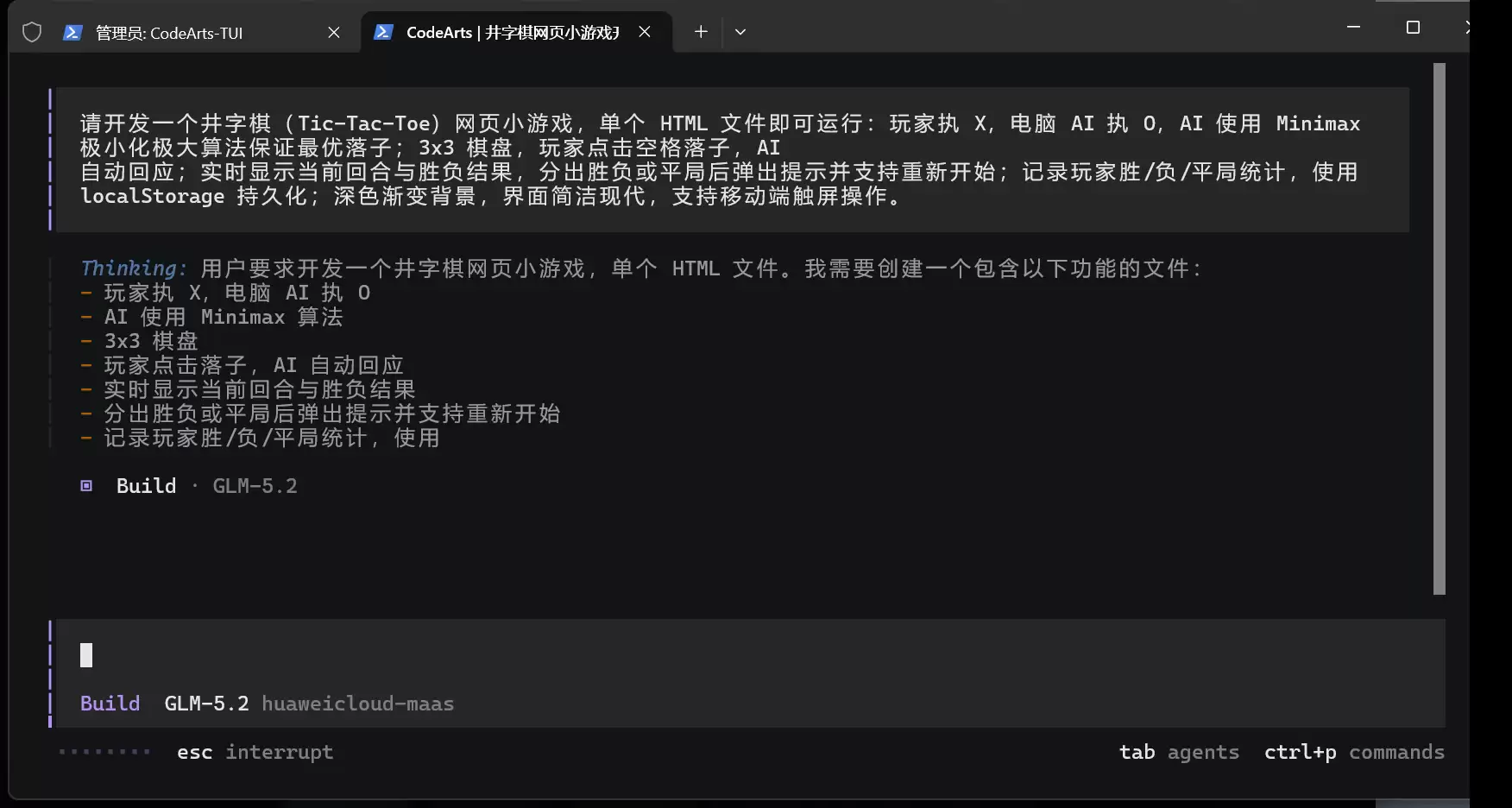
Task: Open the new tab profile dropdown
Action: 740,32
